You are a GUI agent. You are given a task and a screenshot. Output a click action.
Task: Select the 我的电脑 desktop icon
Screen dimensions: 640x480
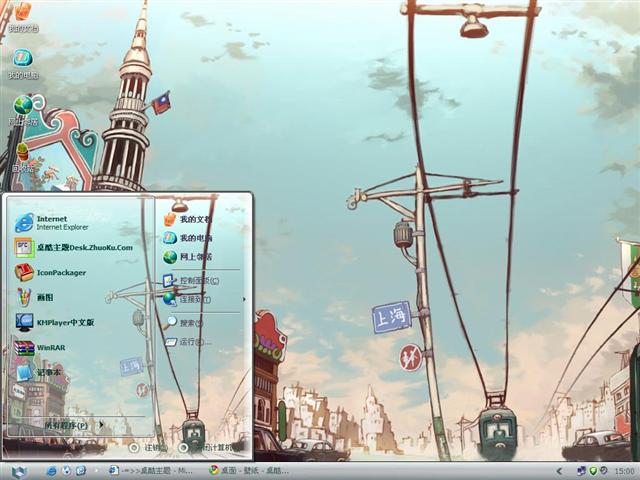pyautogui.click(x=23, y=64)
